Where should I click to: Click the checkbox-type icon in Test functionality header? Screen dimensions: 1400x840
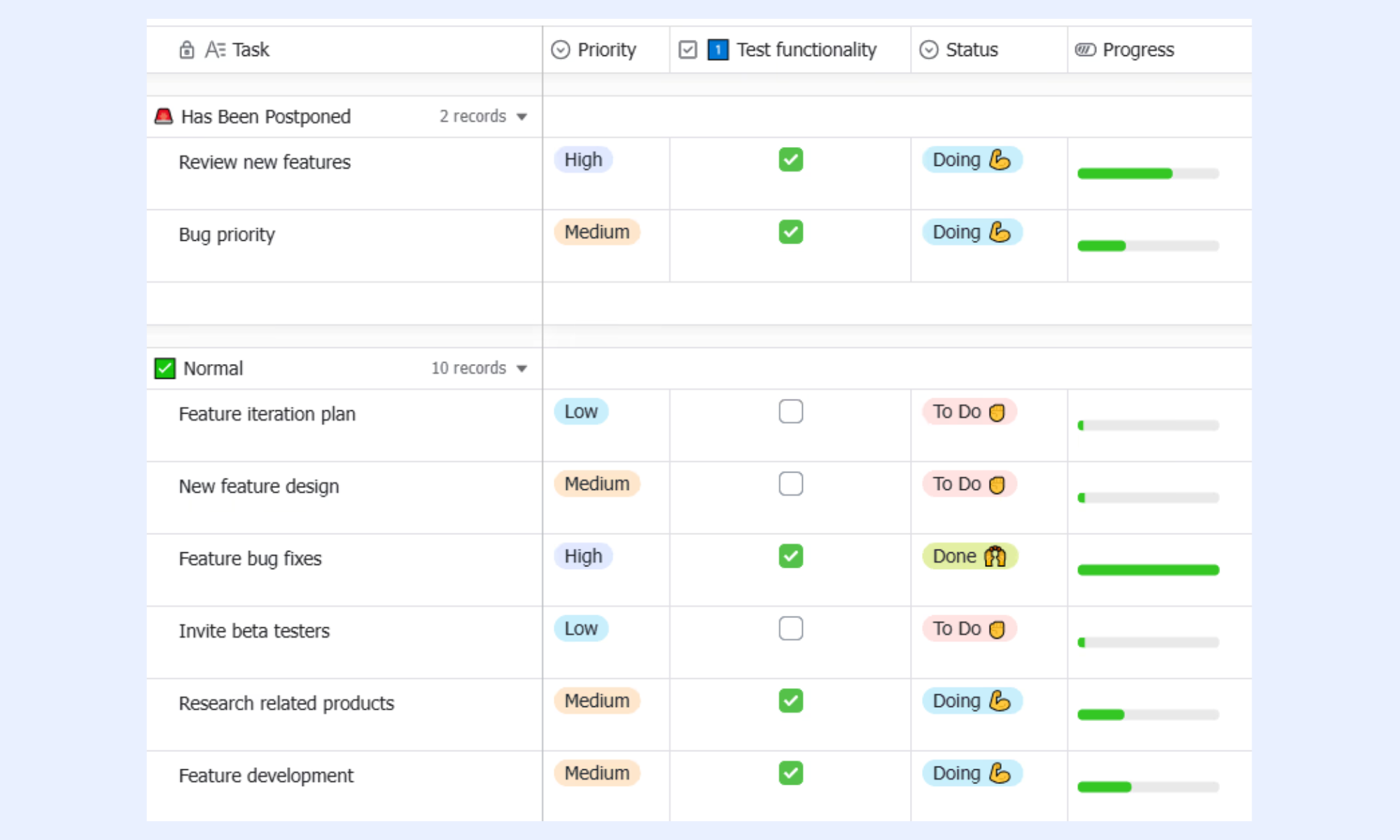pos(687,50)
